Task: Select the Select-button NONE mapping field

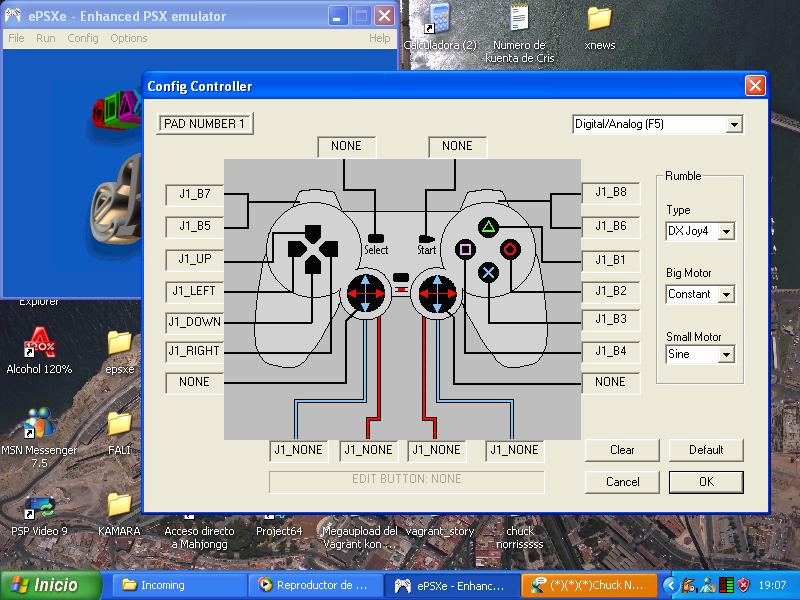Action: pos(346,146)
